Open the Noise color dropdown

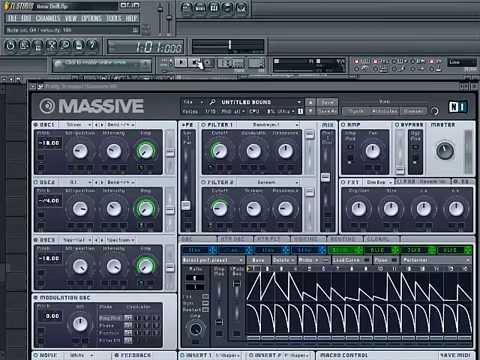(x=80, y=355)
